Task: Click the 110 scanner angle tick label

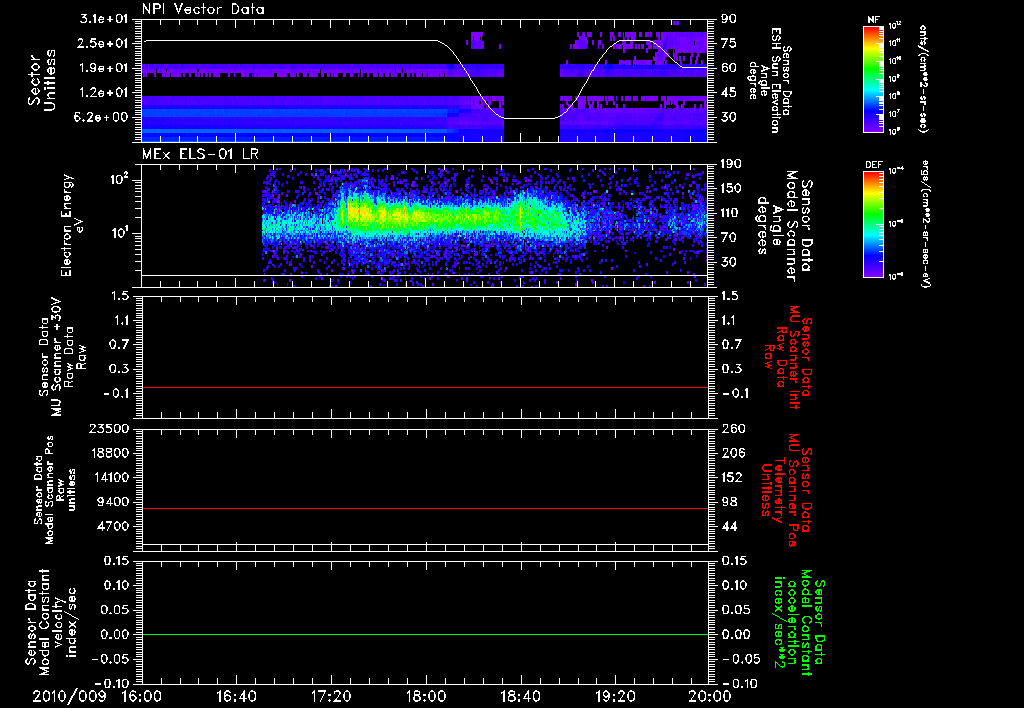Action: [731, 213]
